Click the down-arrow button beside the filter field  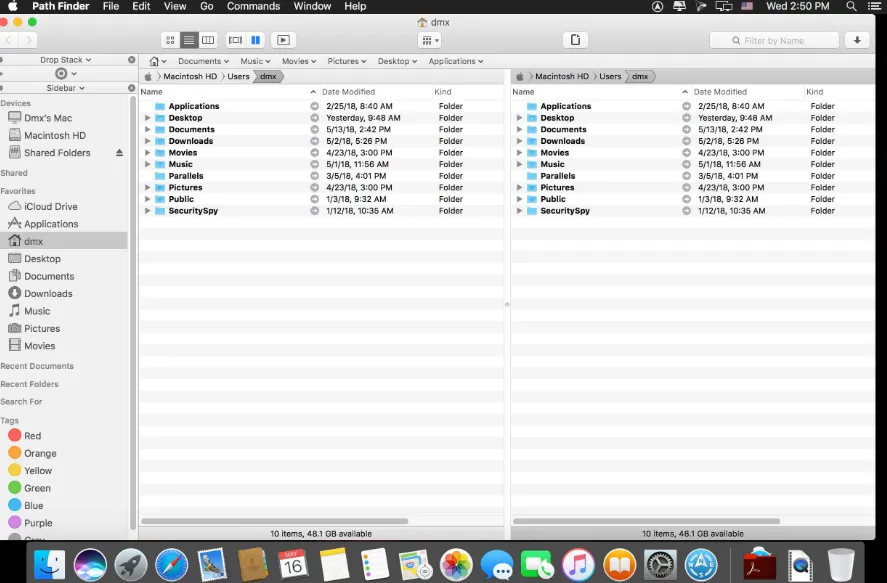tap(857, 40)
